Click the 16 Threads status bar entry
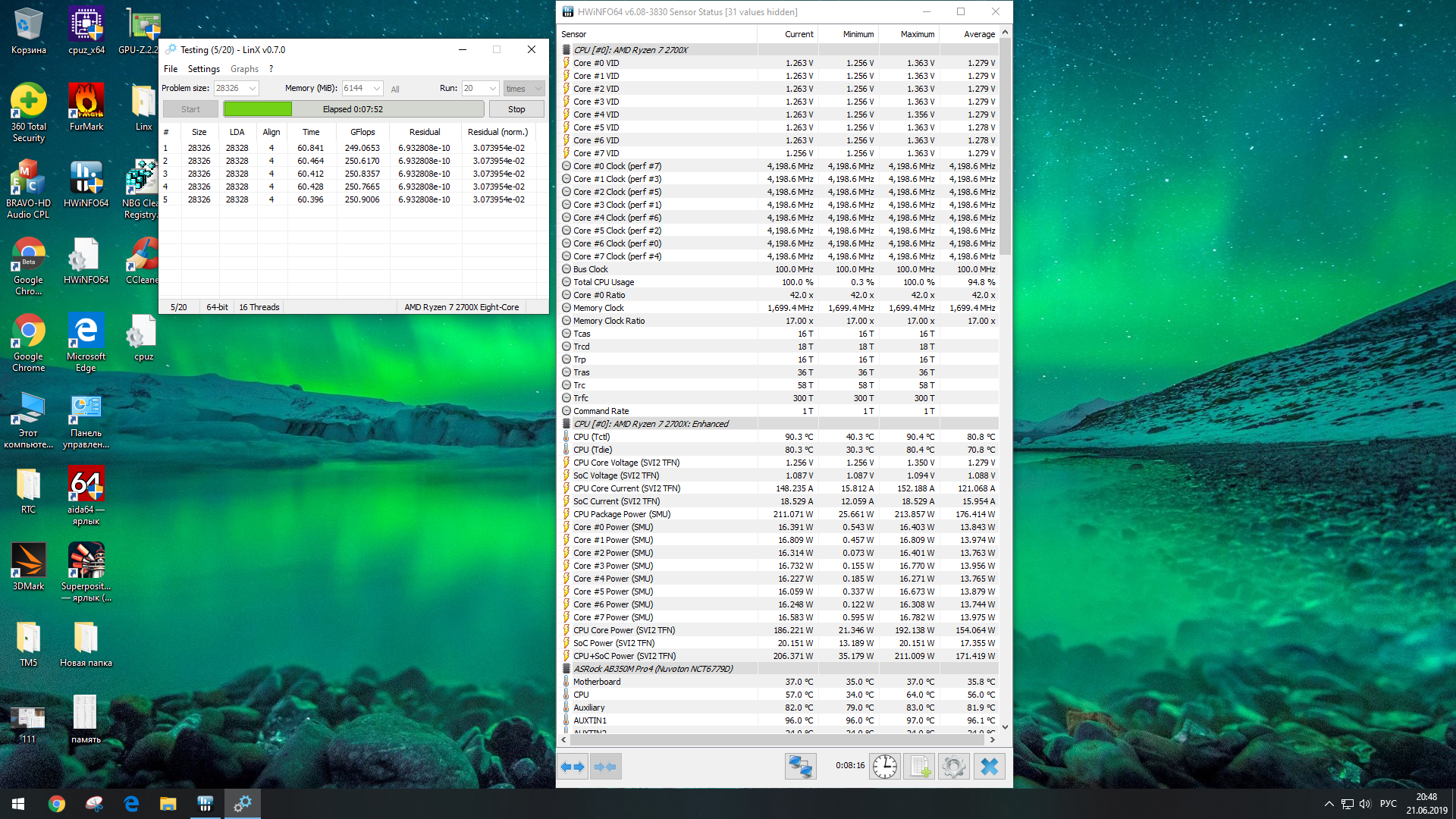 point(259,307)
